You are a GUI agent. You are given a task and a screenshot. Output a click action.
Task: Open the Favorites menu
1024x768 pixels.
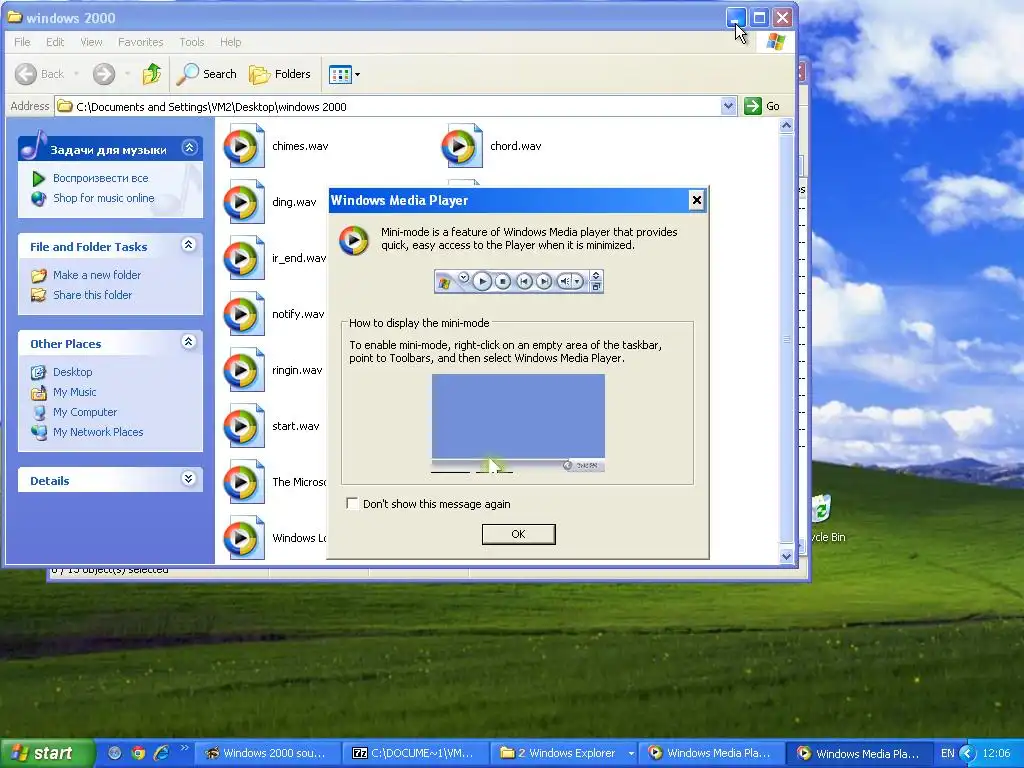[x=140, y=42]
